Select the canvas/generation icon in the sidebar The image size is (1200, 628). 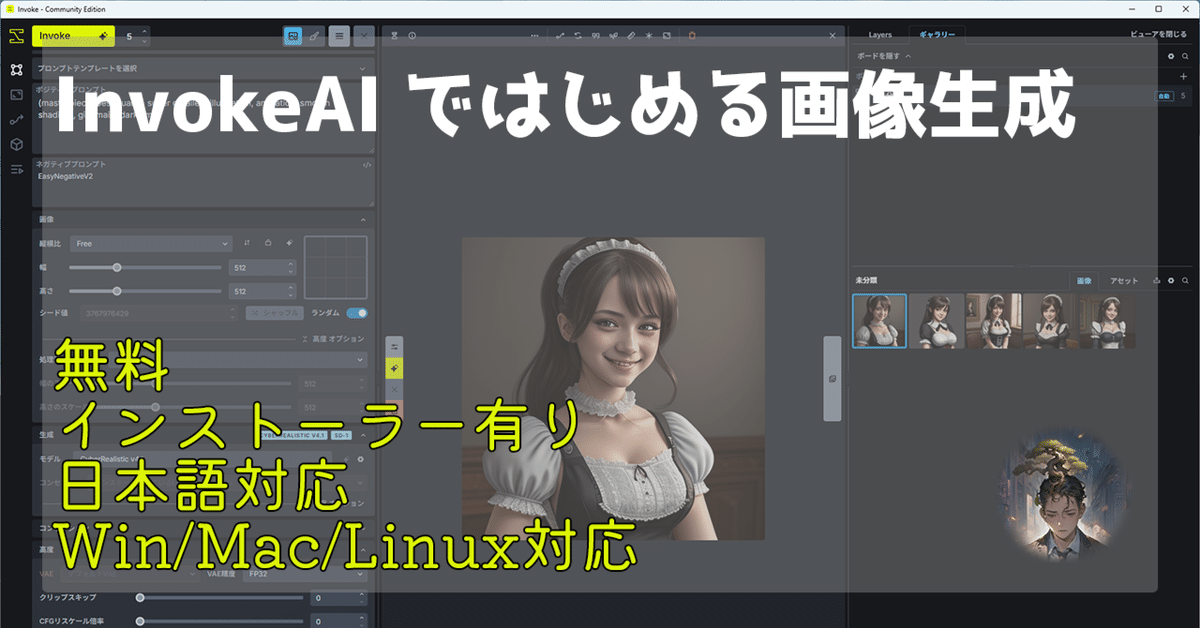point(16,70)
